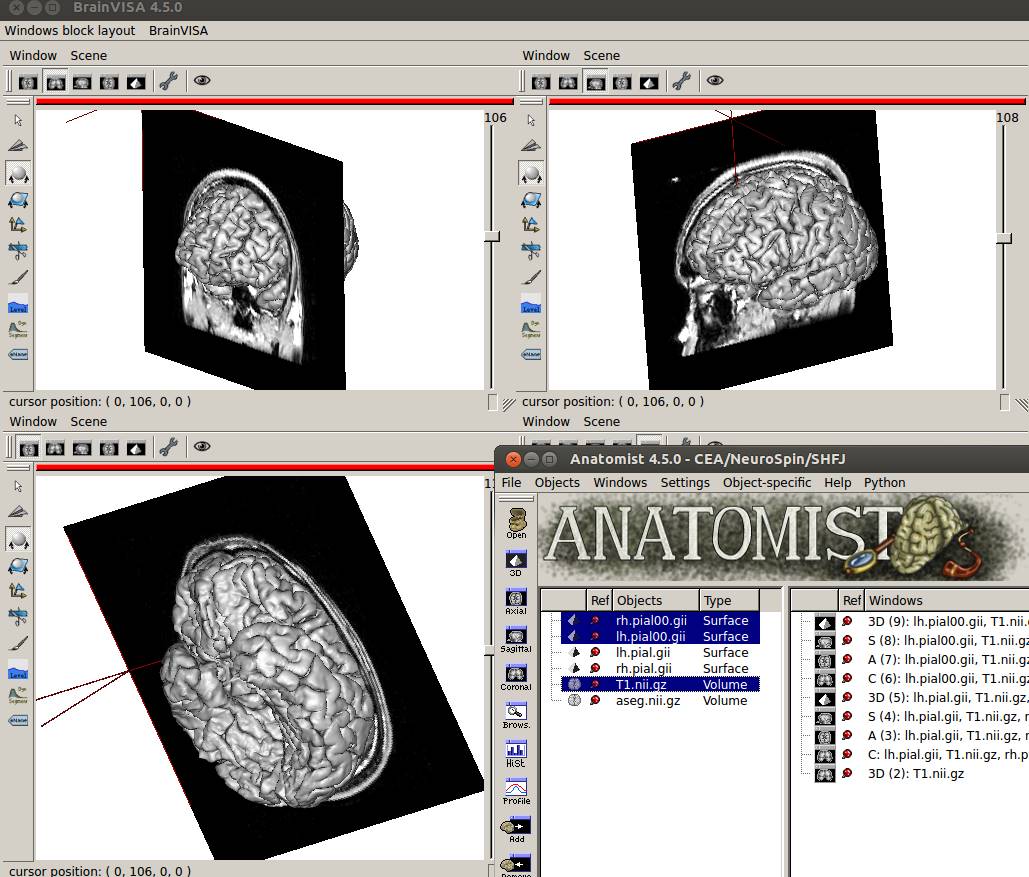Click the Sagittal window icon in Anatomist sidebar

pos(516,637)
